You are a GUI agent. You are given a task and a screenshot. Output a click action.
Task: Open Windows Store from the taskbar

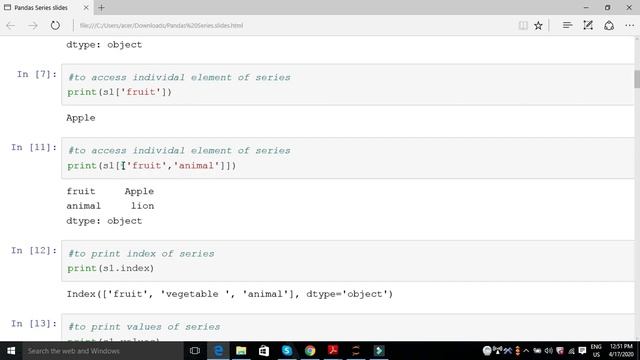(264, 351)
